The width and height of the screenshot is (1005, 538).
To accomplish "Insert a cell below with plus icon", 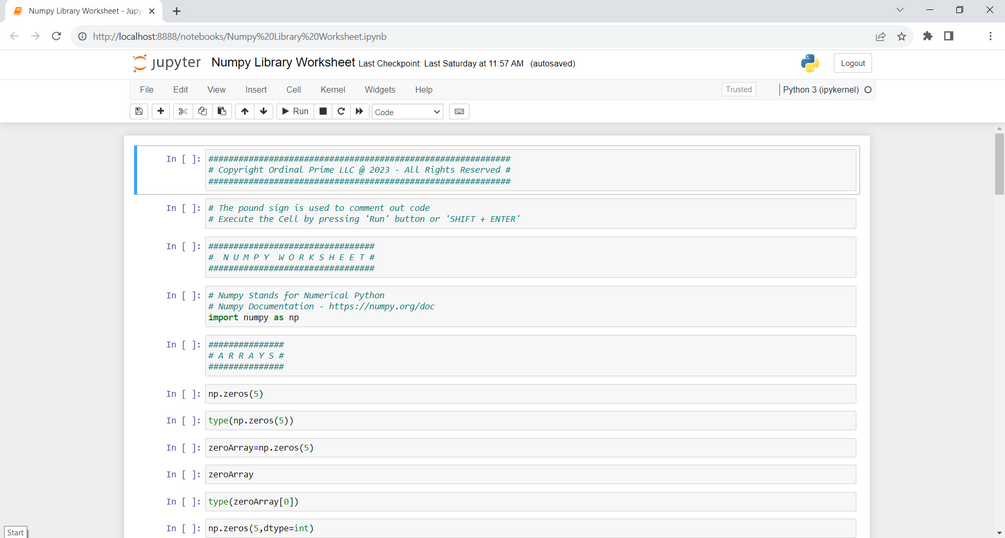I will pos(161,112).
